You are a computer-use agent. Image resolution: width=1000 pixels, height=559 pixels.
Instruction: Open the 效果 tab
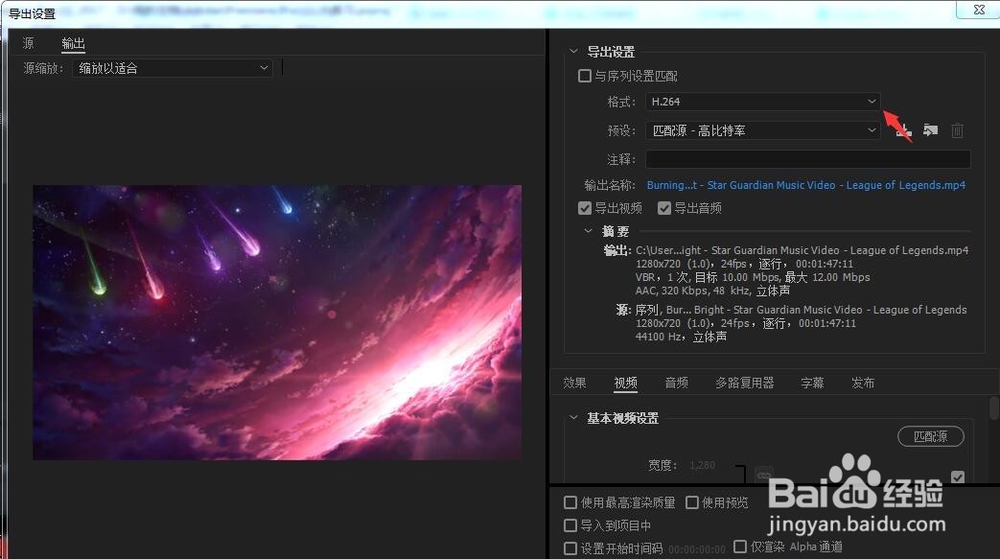[575, 382]
